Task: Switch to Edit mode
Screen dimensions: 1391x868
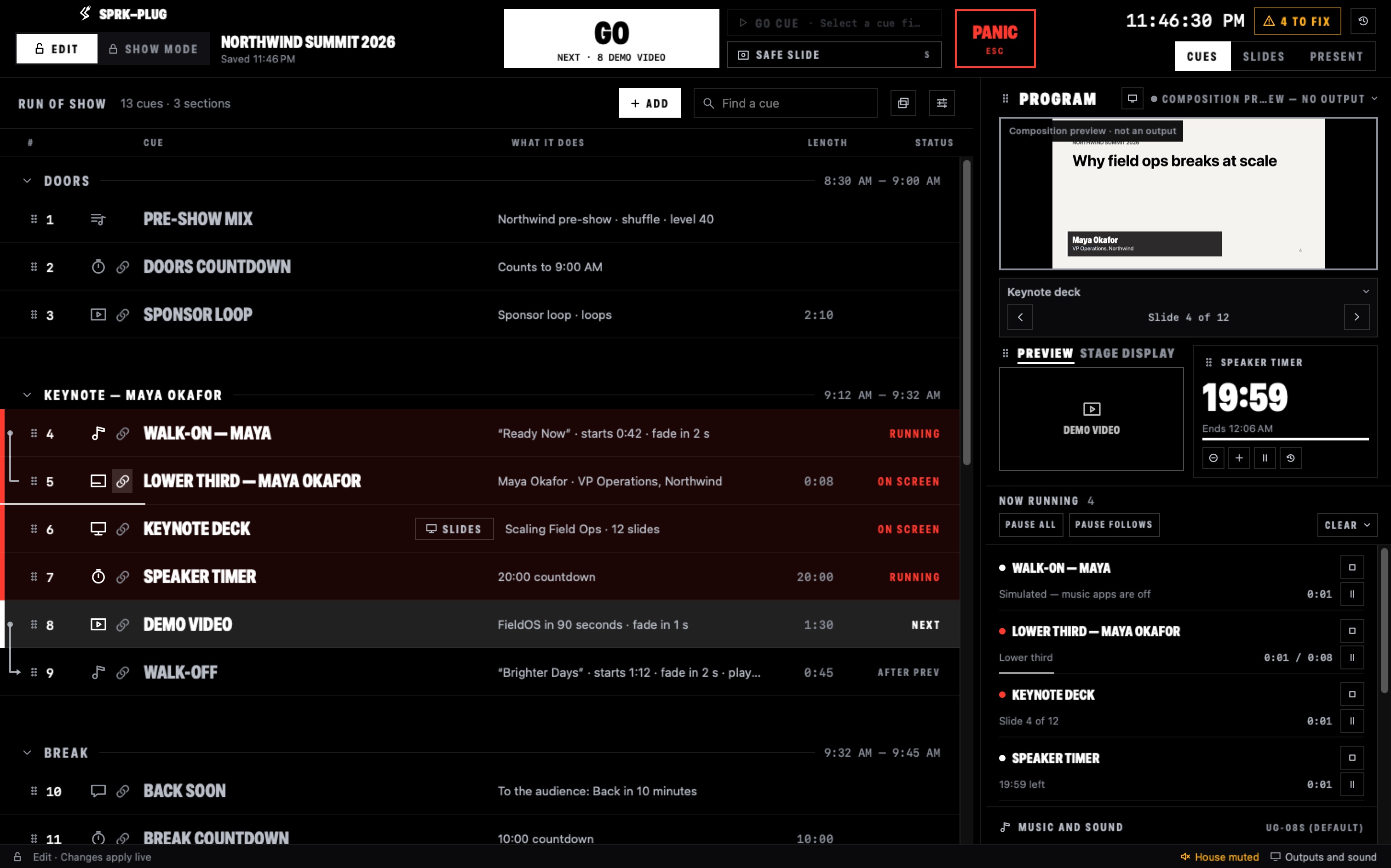Action: click(57, 49)
